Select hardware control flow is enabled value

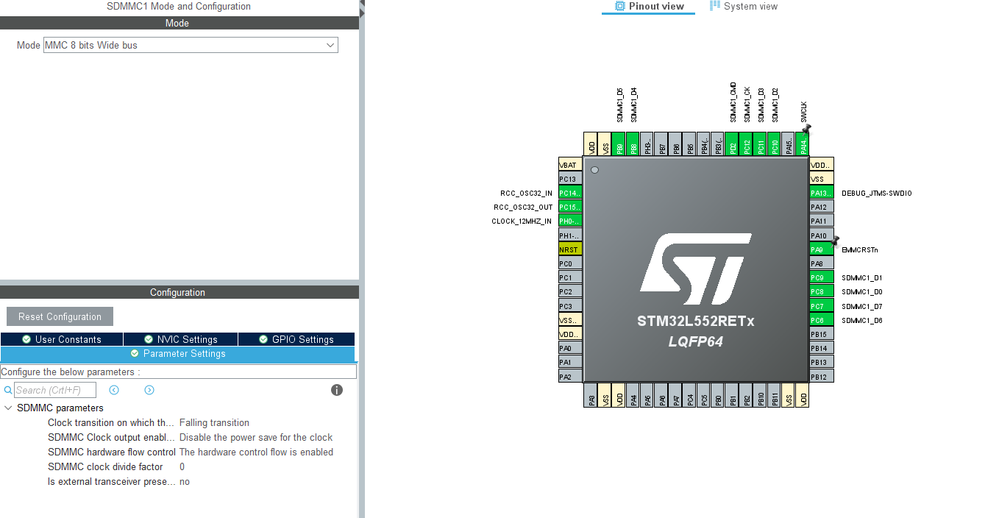256,452
